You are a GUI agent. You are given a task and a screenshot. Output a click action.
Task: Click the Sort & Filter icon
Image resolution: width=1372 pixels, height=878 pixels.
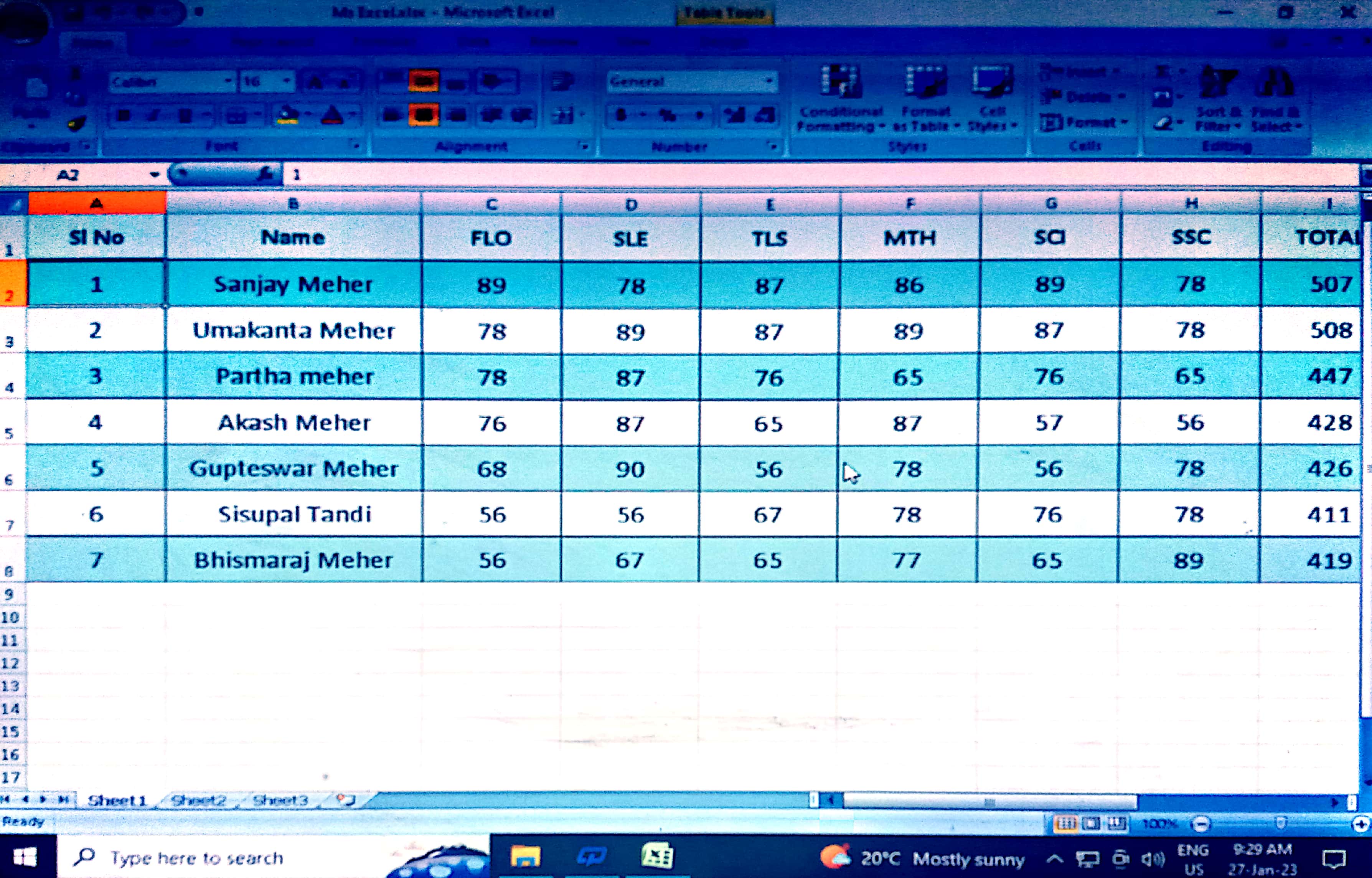click(1218, 83)
